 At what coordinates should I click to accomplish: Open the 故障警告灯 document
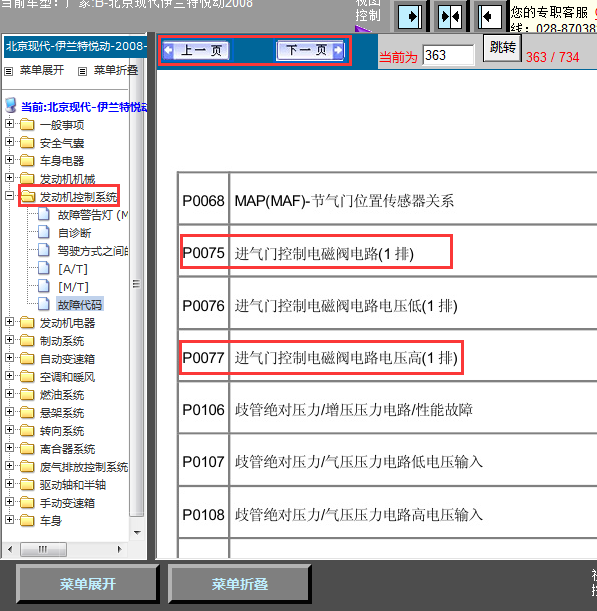[93, 215]
